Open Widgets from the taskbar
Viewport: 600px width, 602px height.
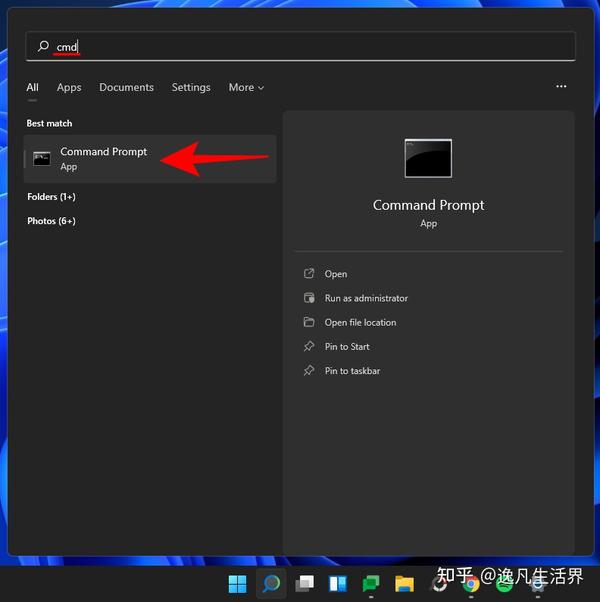point(338,584)
